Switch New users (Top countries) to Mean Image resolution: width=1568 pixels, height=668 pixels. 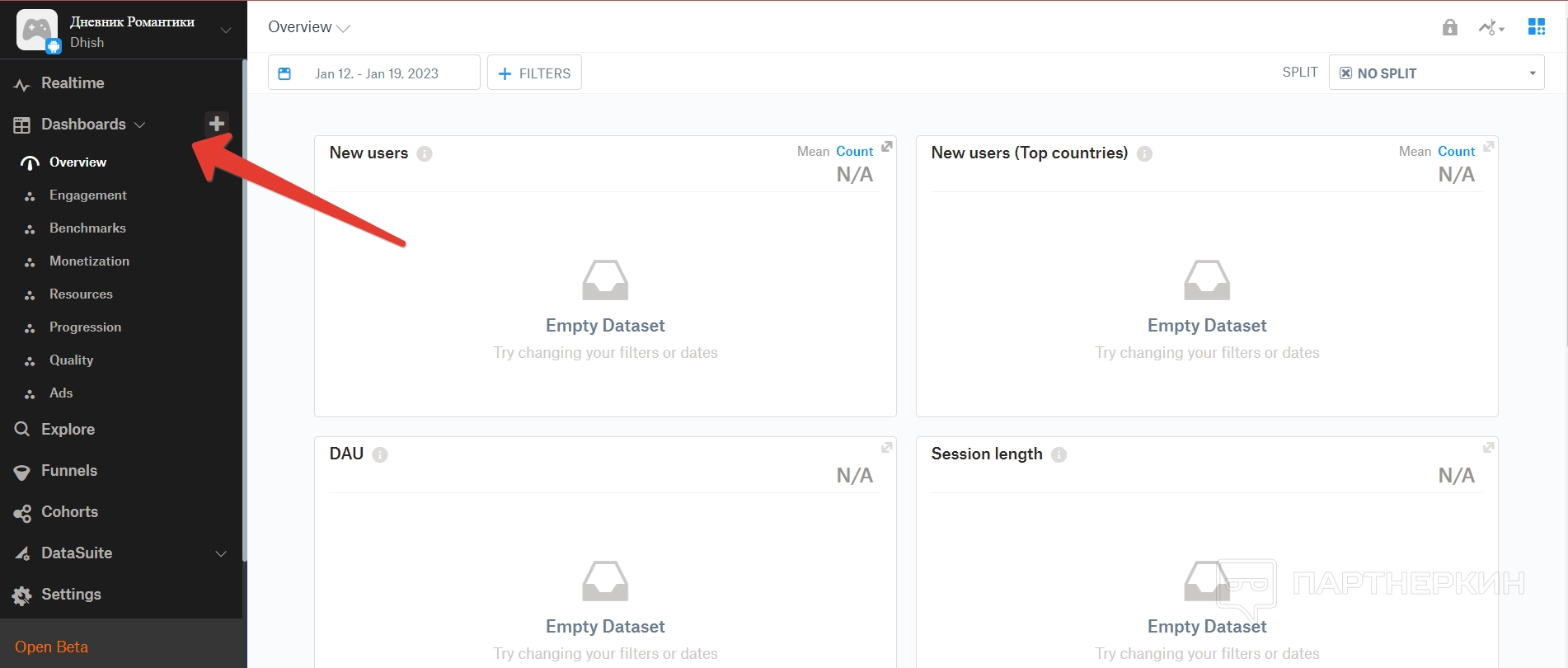(1415, 152)
